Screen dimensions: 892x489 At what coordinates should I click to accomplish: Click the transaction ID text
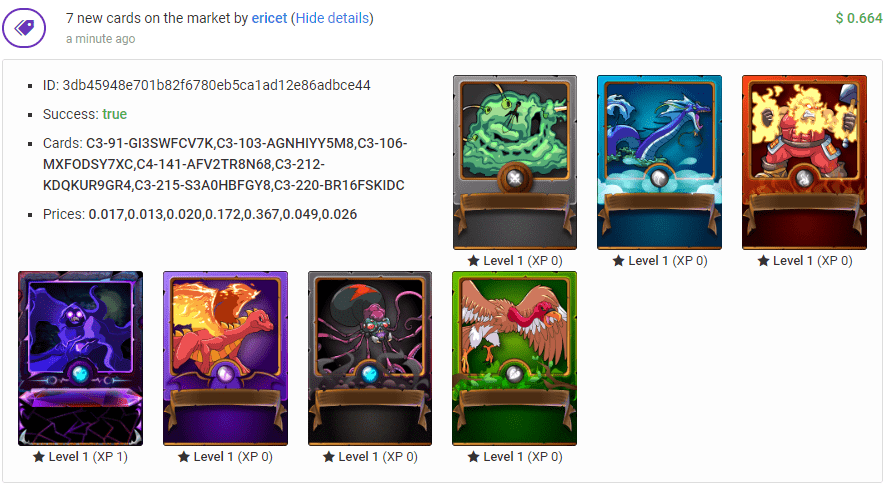click(207, 85)
